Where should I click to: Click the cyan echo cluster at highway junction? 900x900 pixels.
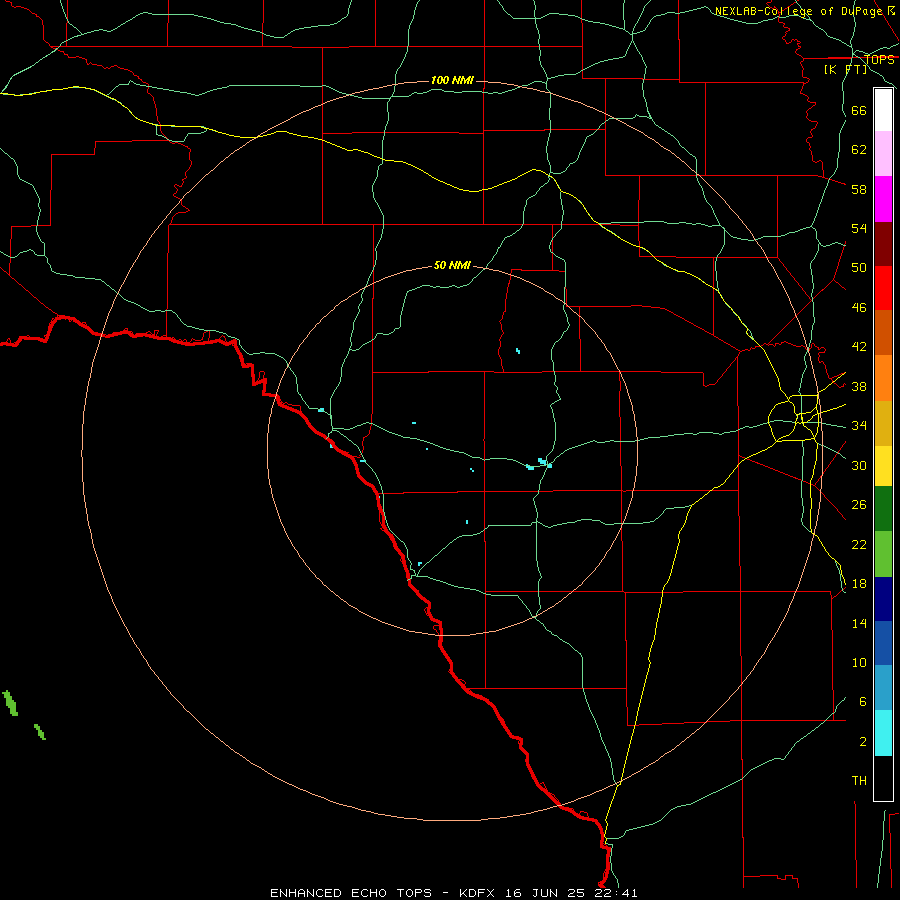[540, 464]
